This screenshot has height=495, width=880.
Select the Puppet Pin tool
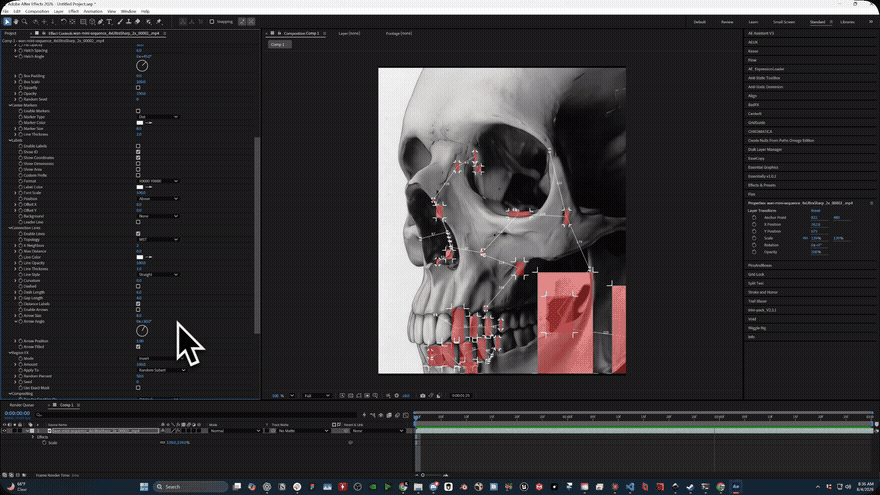tap(159, 22)
